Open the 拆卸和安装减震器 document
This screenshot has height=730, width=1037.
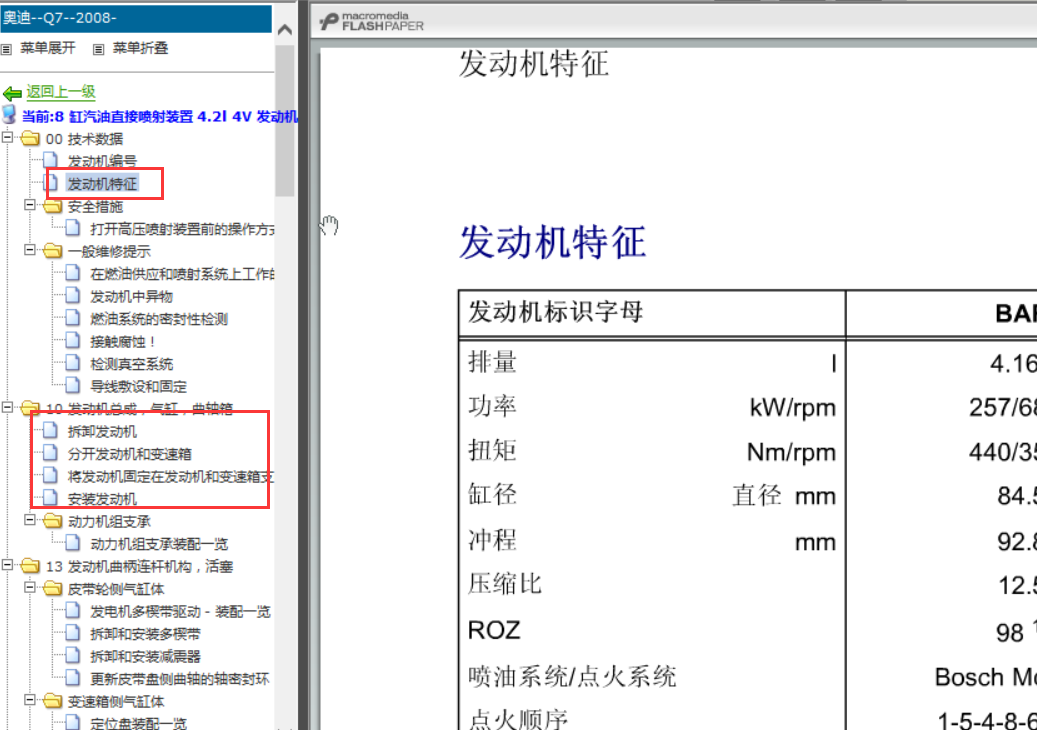145,656
